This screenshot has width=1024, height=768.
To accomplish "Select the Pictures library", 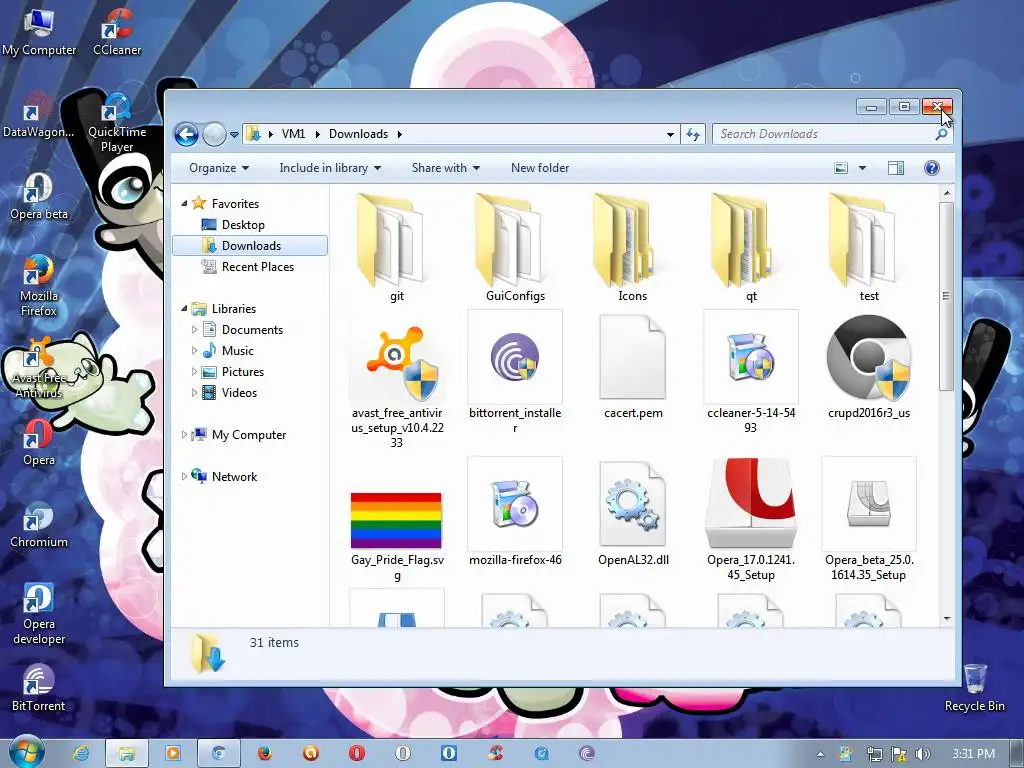I will point(233,372).
